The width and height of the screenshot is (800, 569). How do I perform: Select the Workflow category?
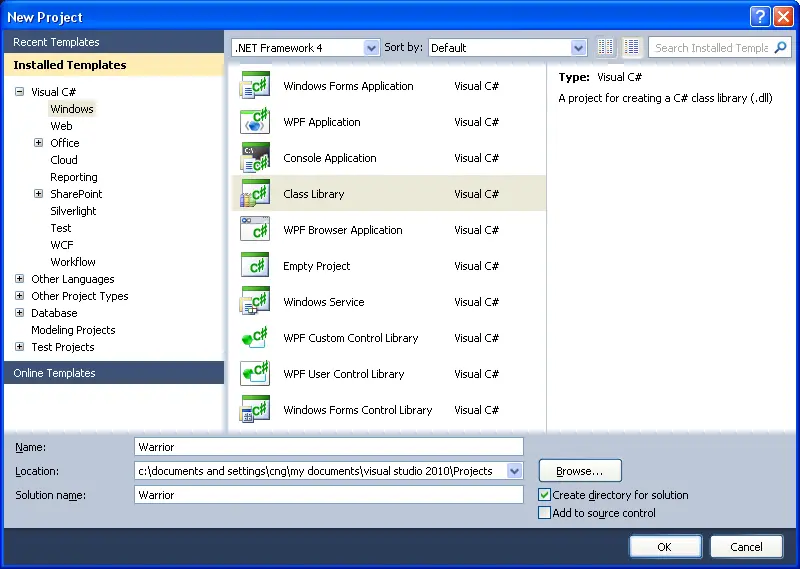pyautogui.click(x=72, y=261)
